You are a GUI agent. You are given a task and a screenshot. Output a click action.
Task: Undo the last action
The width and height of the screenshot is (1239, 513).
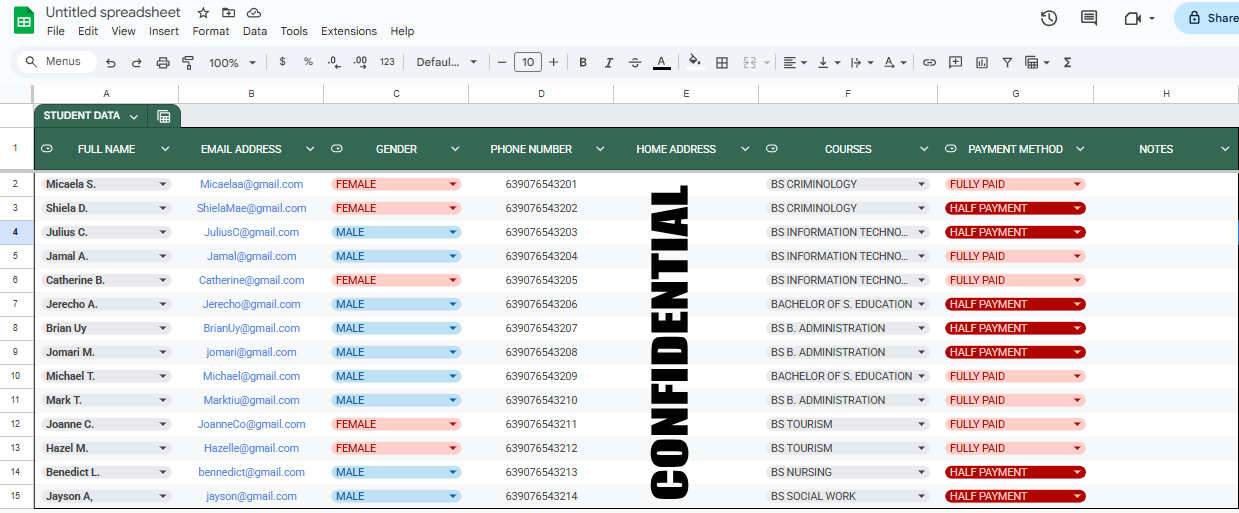click(111, 62)
